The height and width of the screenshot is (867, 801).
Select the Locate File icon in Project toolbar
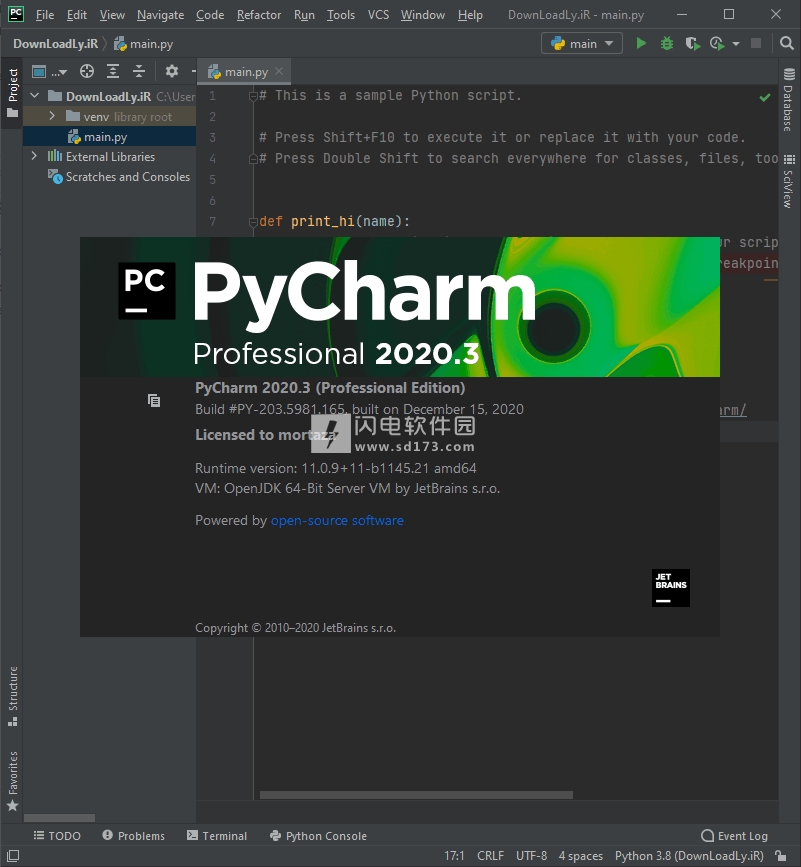click(87, 71)
